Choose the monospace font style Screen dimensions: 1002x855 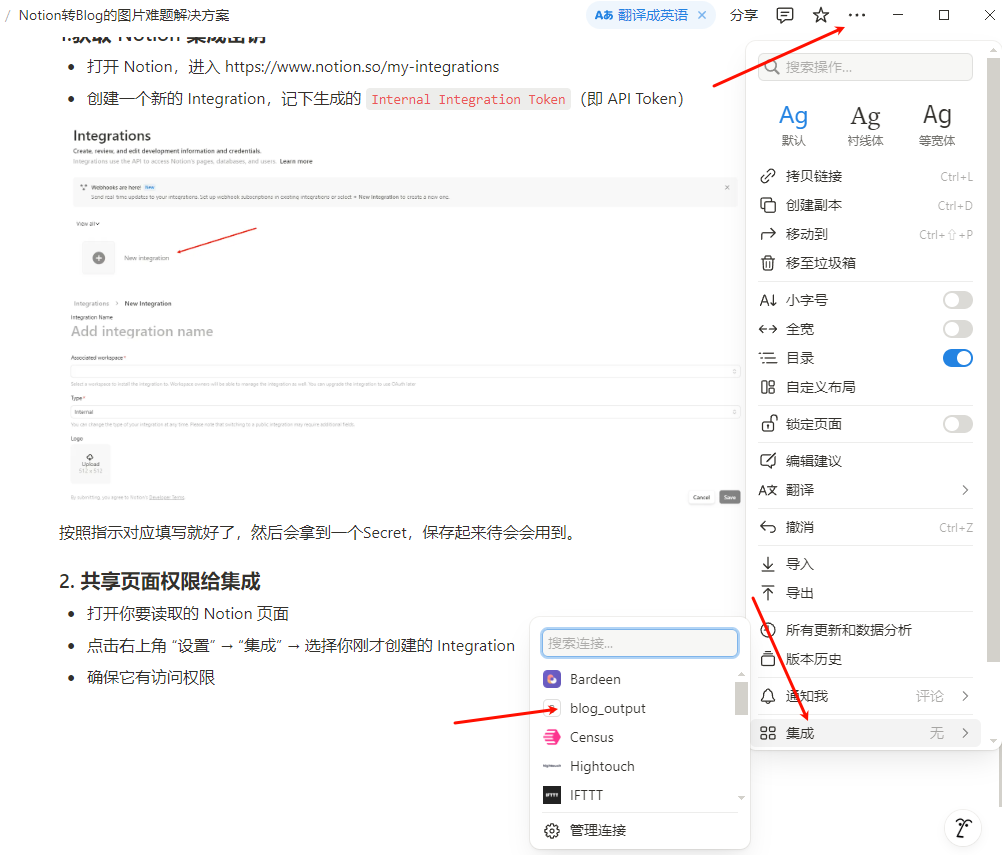937,125
